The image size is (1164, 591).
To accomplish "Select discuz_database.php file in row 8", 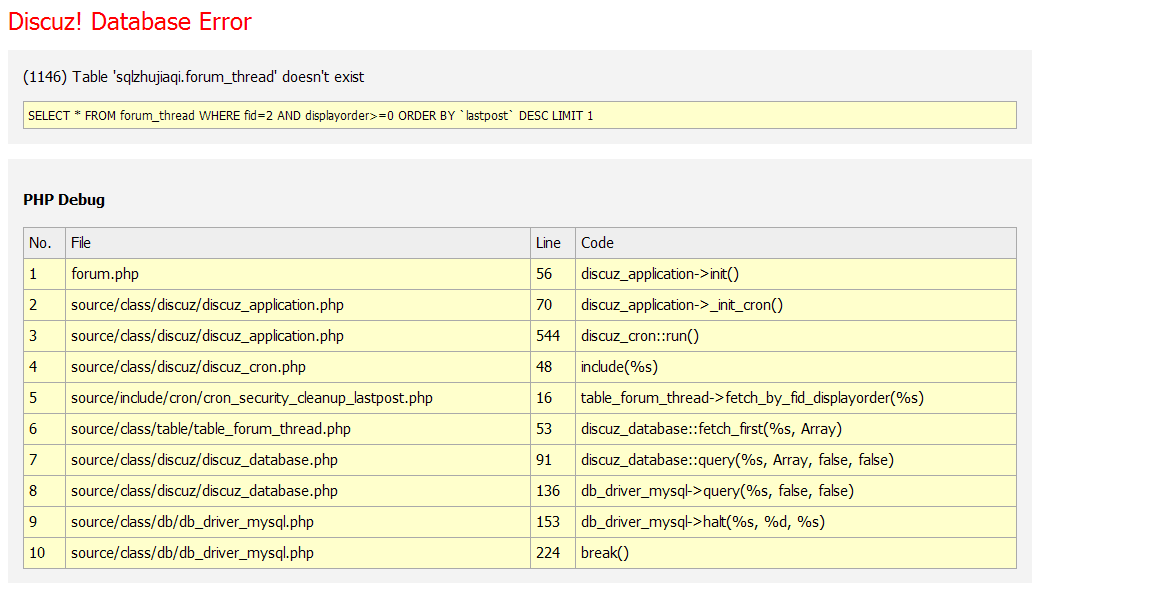I will pos(298,491).
